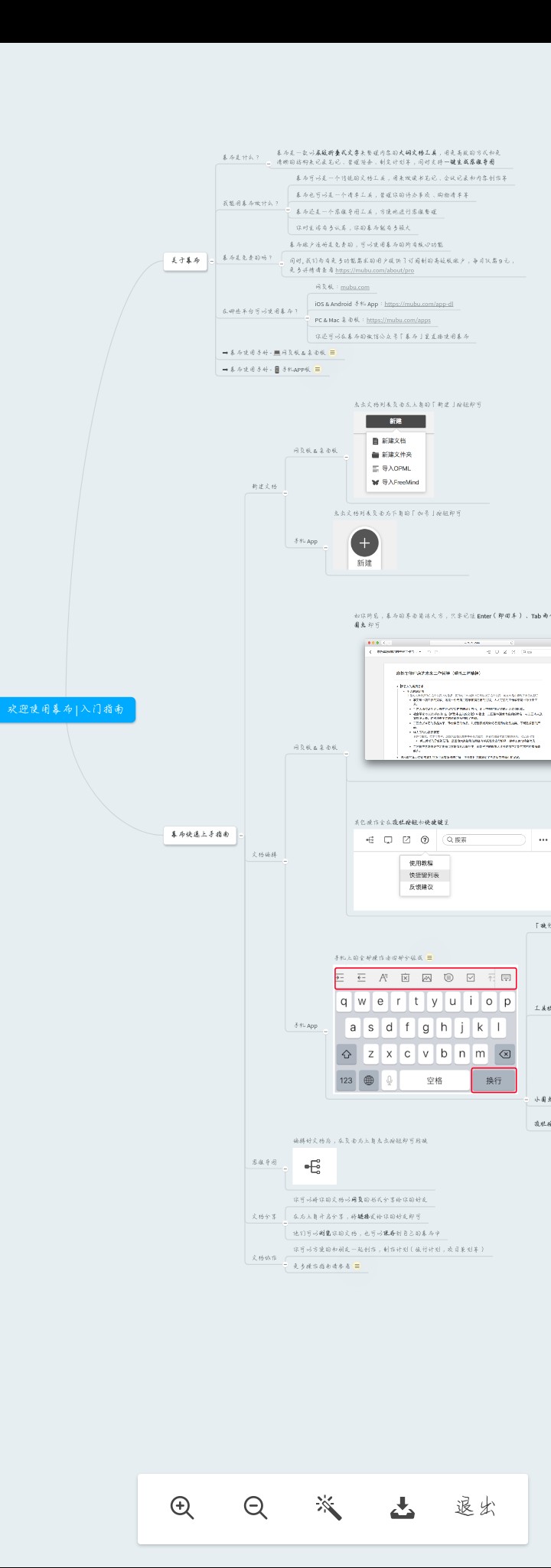Collapse the 文档协作 node

[285, 1263]
